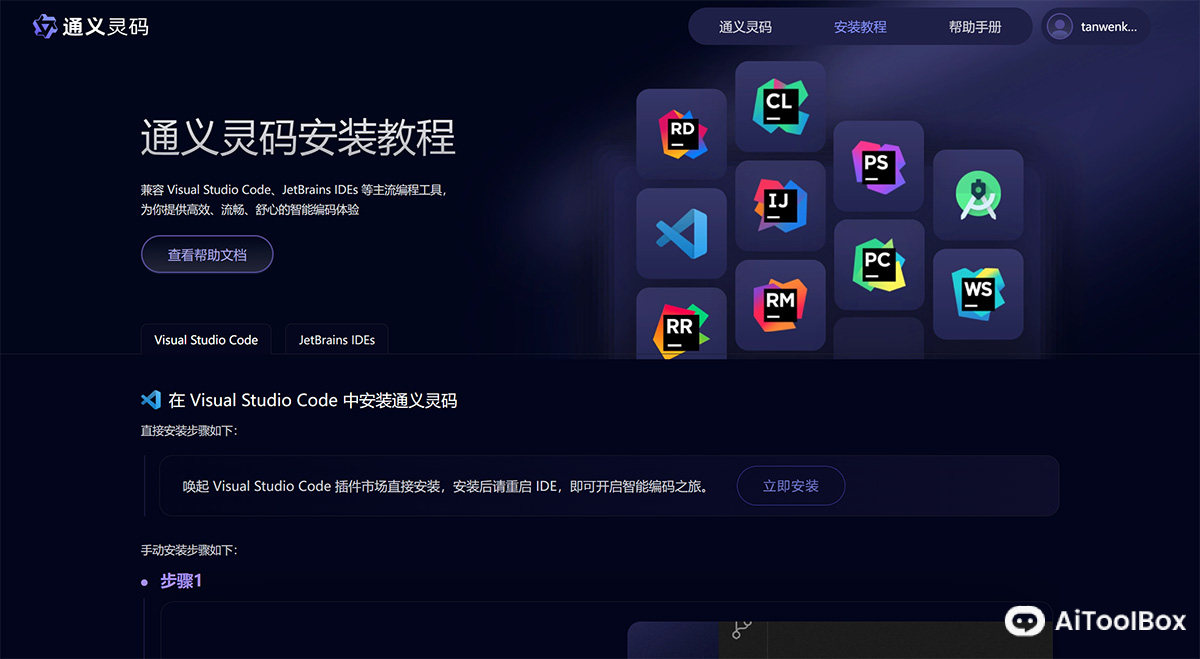This screenshot has width=1200, height=659.
Task: Go to 安装教程 in the navigation bar
Action: coord(860,27)
